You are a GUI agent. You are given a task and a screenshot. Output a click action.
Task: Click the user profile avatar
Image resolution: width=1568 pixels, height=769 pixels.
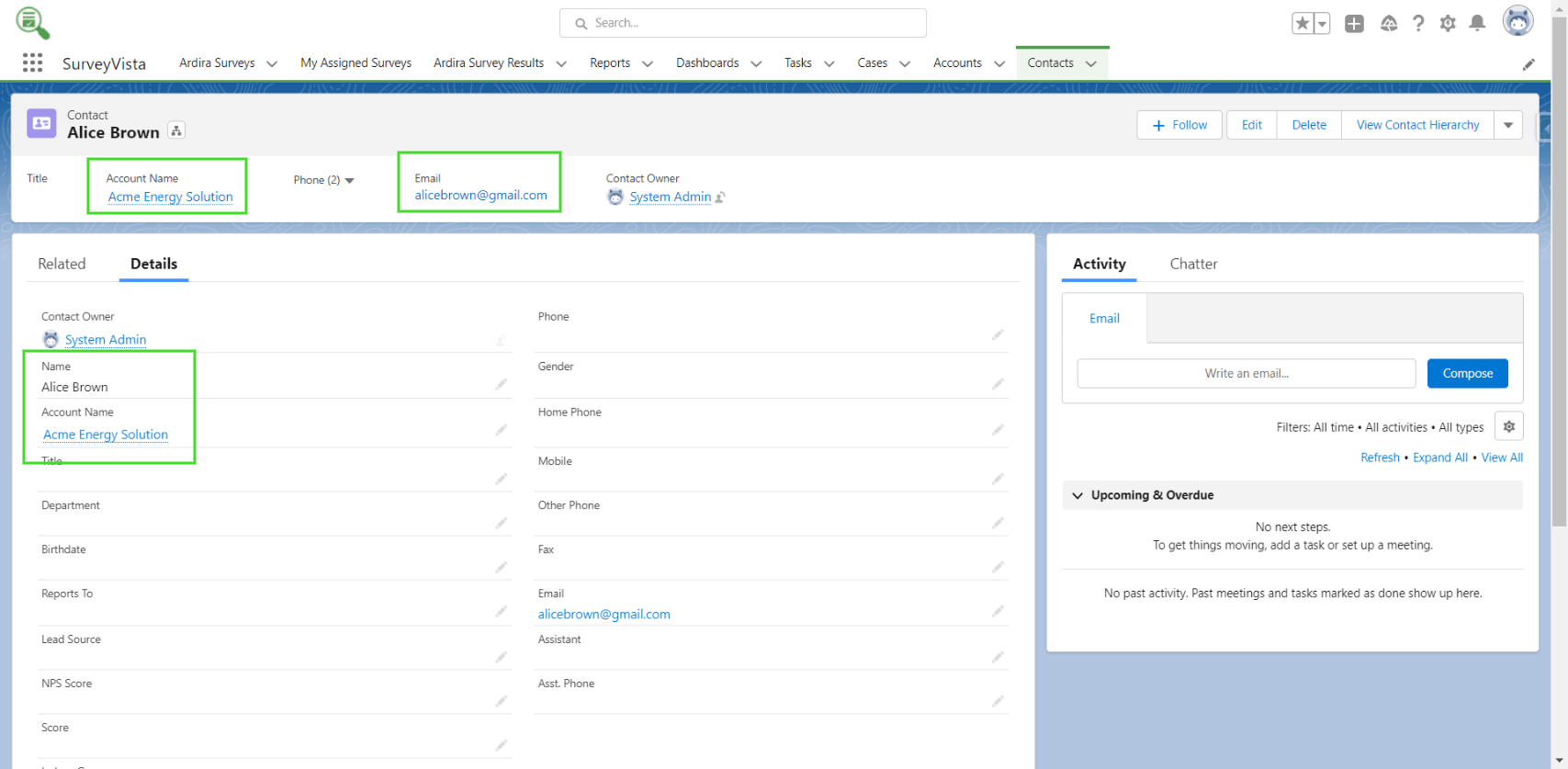tap(1517, 21)
